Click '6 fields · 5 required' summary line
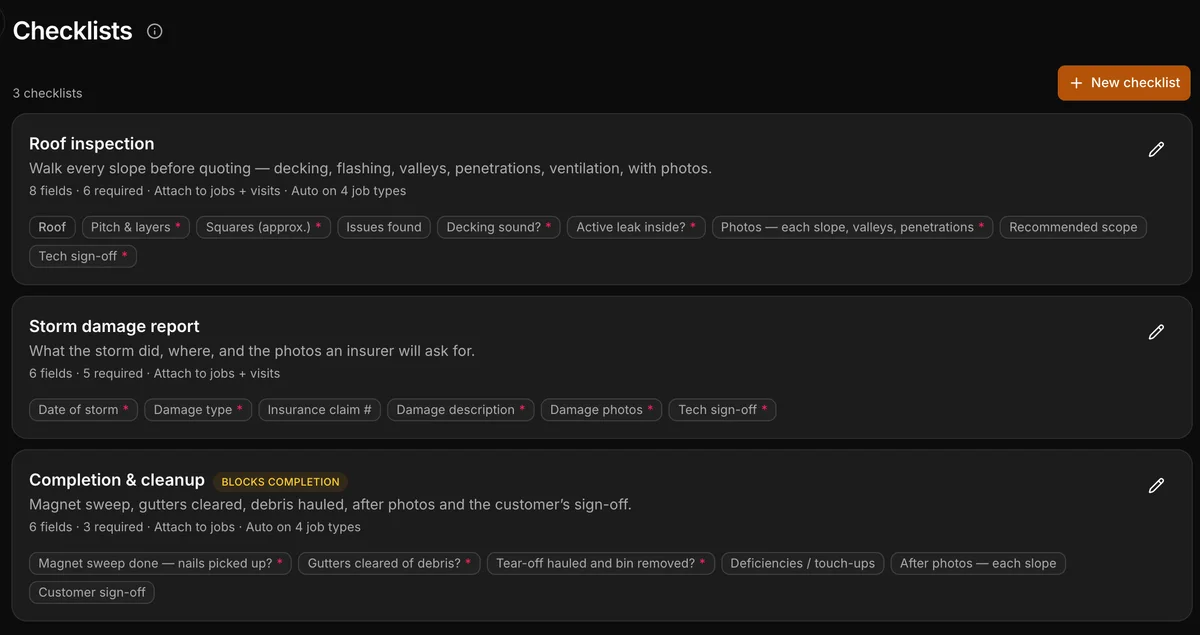 [154, 373]
